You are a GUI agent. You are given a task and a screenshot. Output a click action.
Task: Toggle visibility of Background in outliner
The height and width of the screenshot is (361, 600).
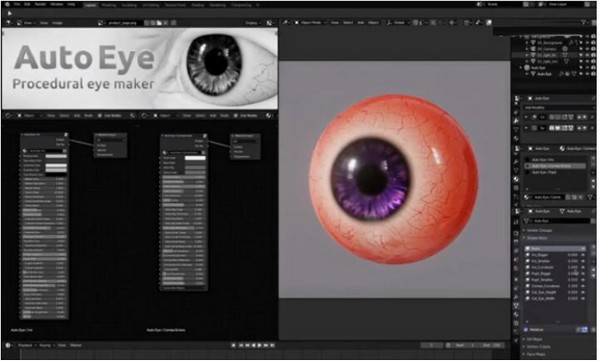(587, 42)
